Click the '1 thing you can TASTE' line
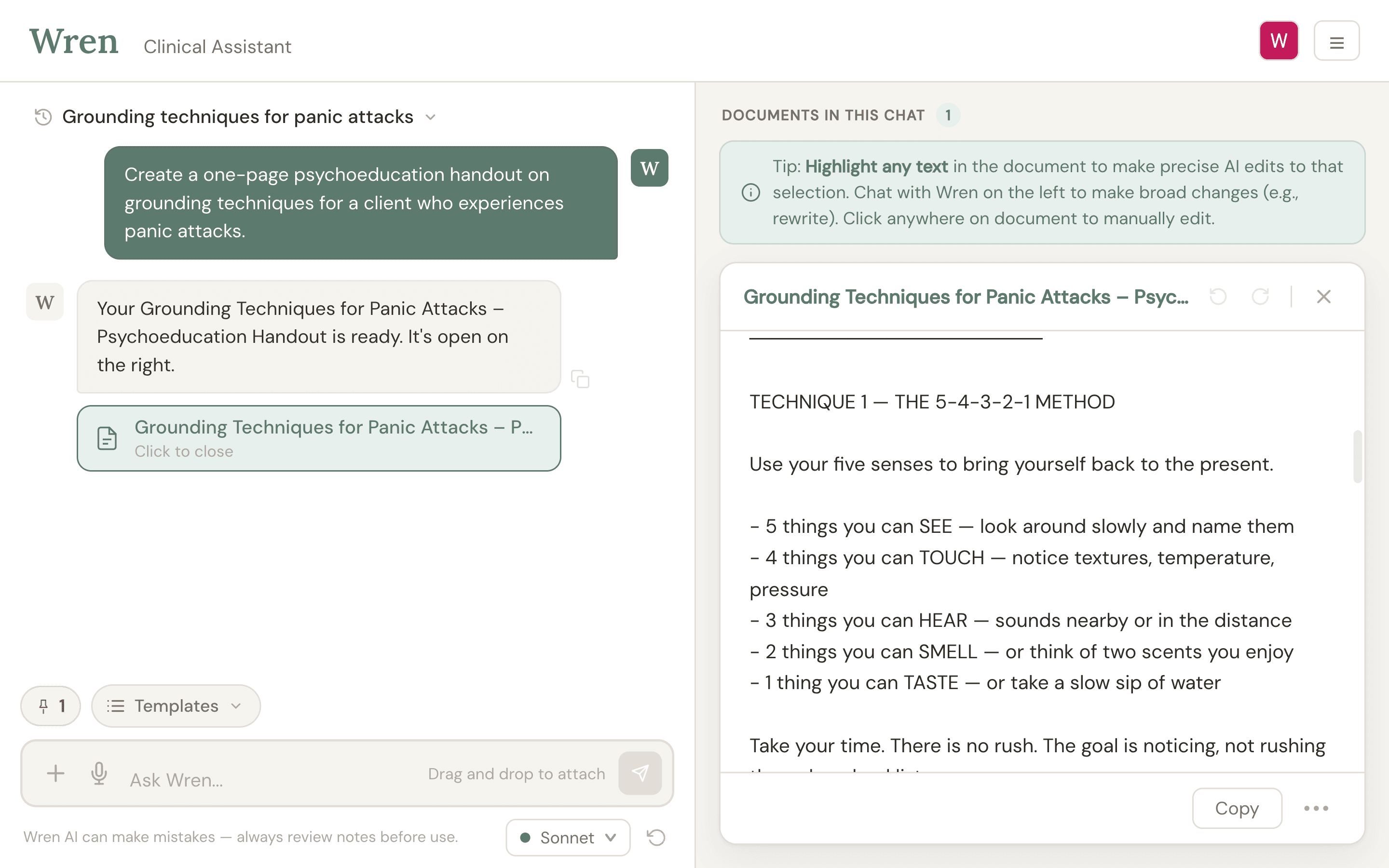1389x868 pixels. [985, 682]
